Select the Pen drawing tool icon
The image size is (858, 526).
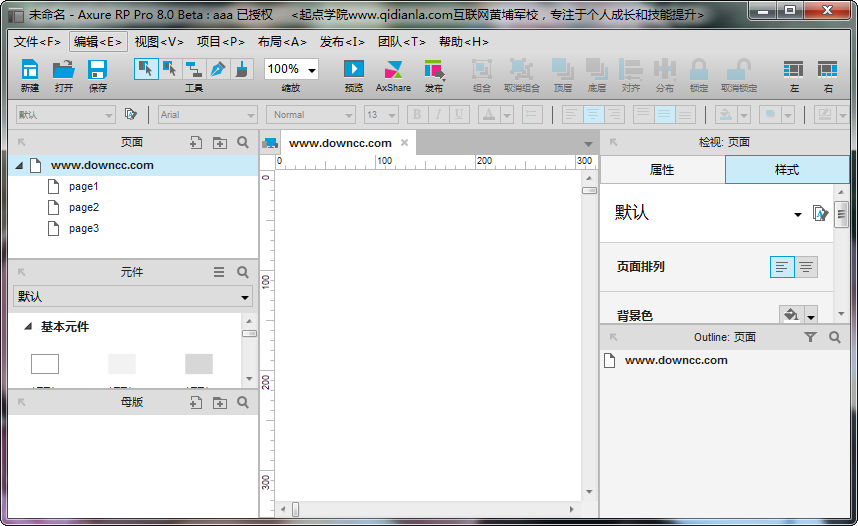pyautogui.click(x=217, y=69)
